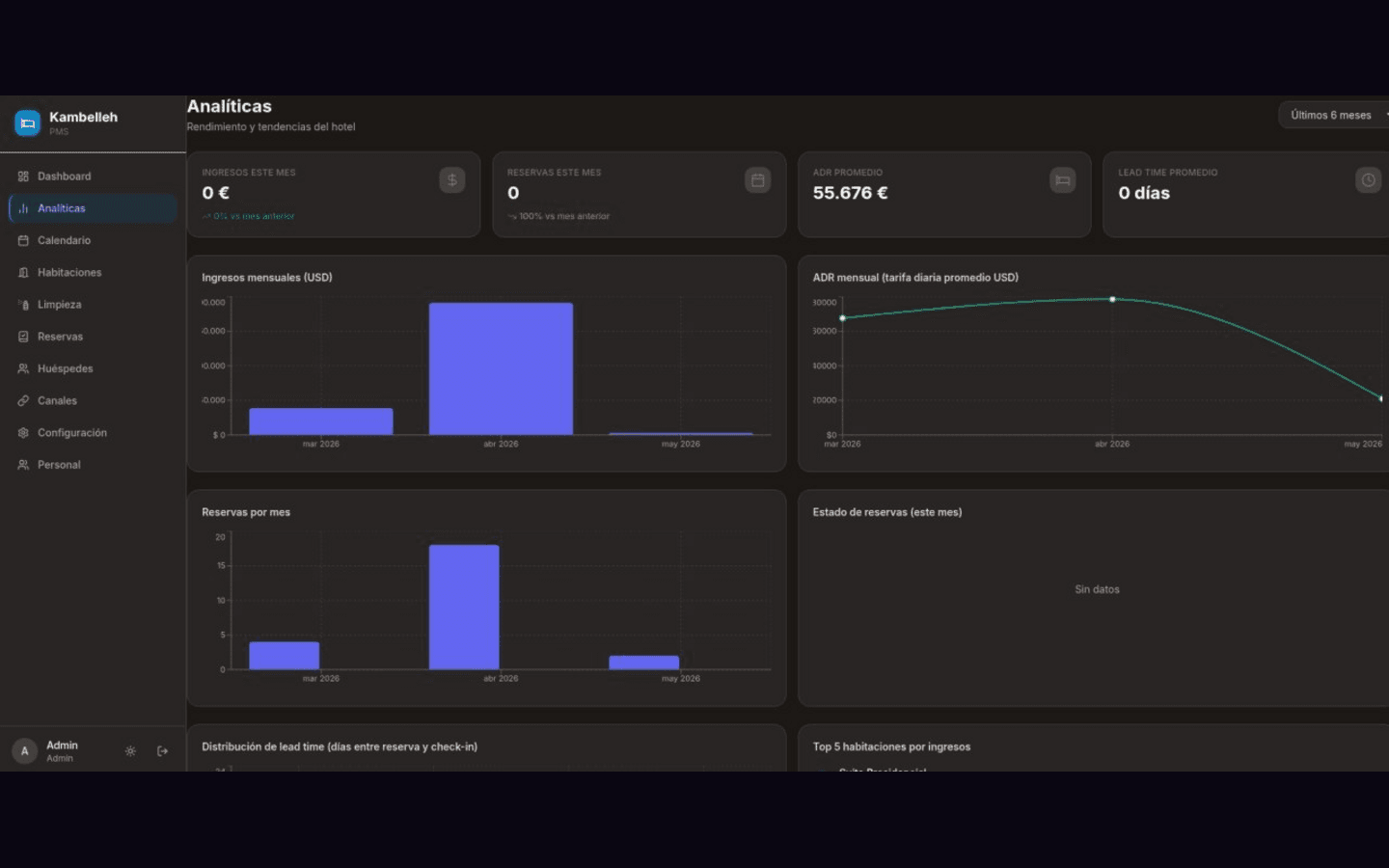Open the Últimos 6 meses dropdown
This screenshot has width=1389, height=868.
(1334, 115)
